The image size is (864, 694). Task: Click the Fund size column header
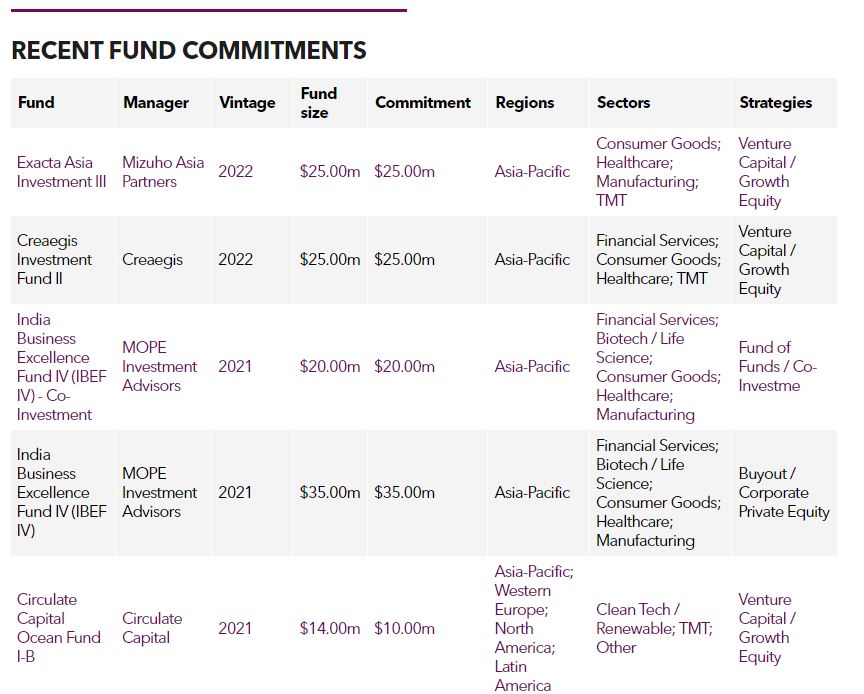pyautogui.click(x=319, y=102)
